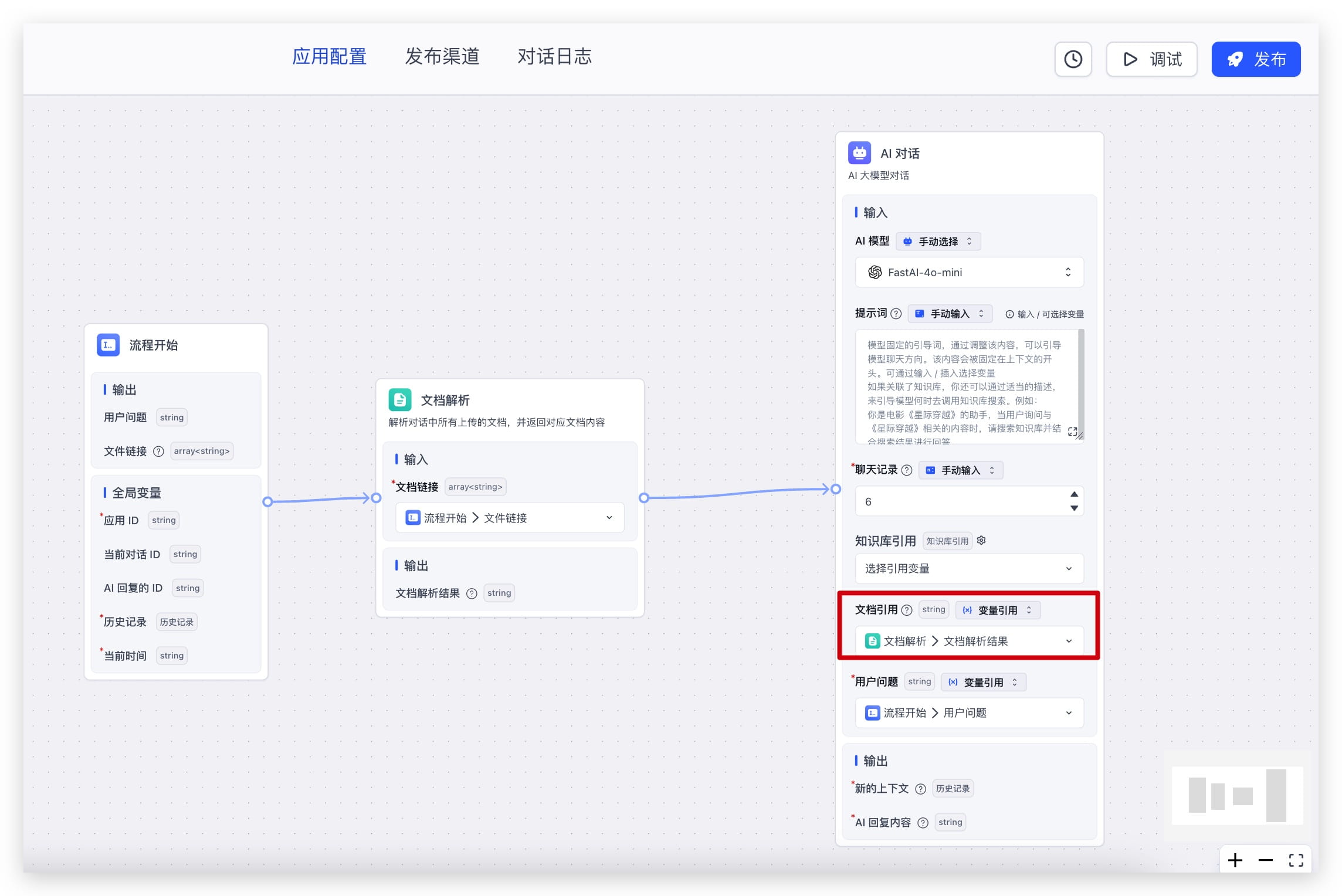This screenshot has width=1342, height=896.
Task: Click the 发布 publish button
Action: [x=1256, y=59]
